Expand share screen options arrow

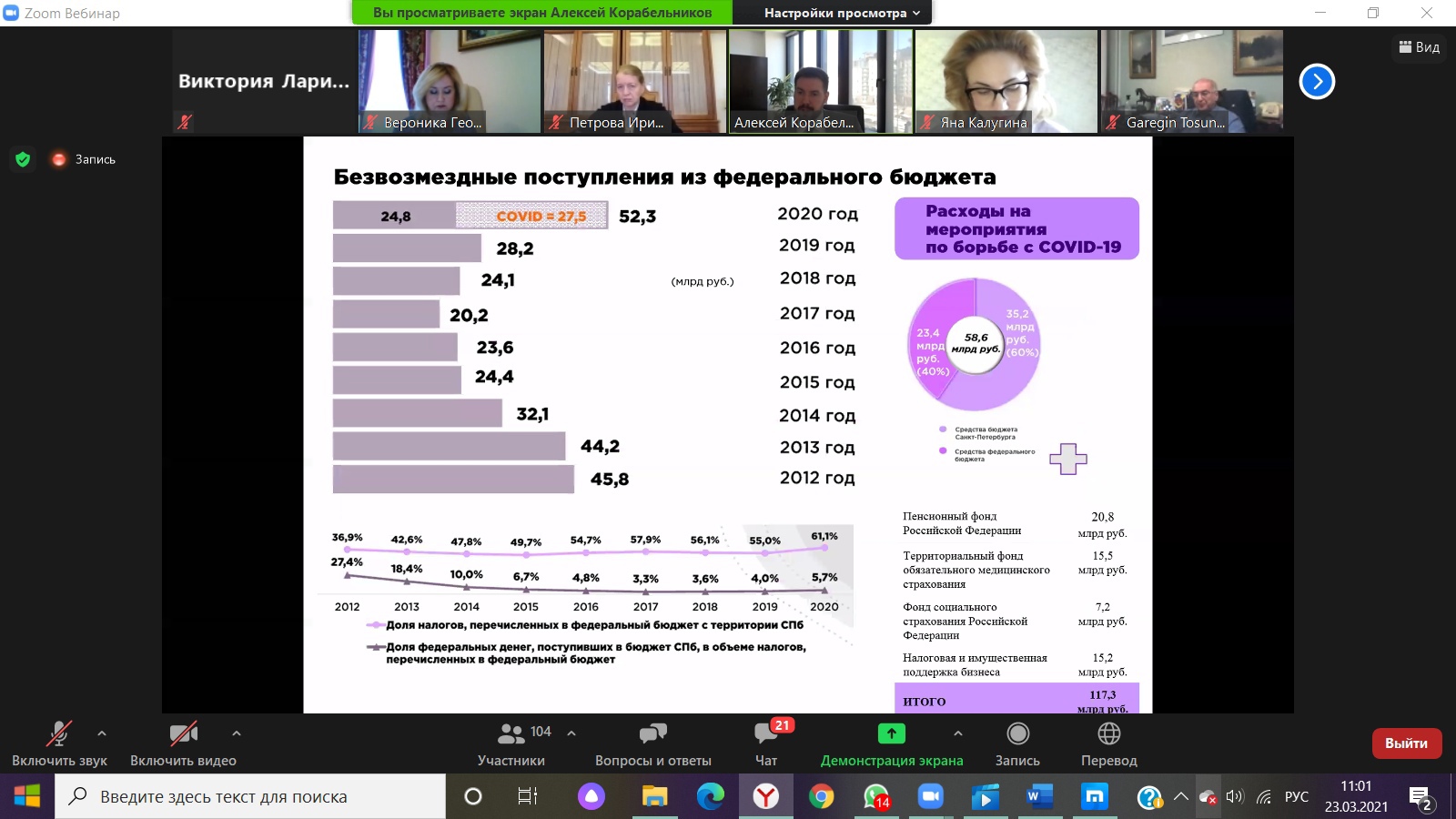[x=957, y=733]
